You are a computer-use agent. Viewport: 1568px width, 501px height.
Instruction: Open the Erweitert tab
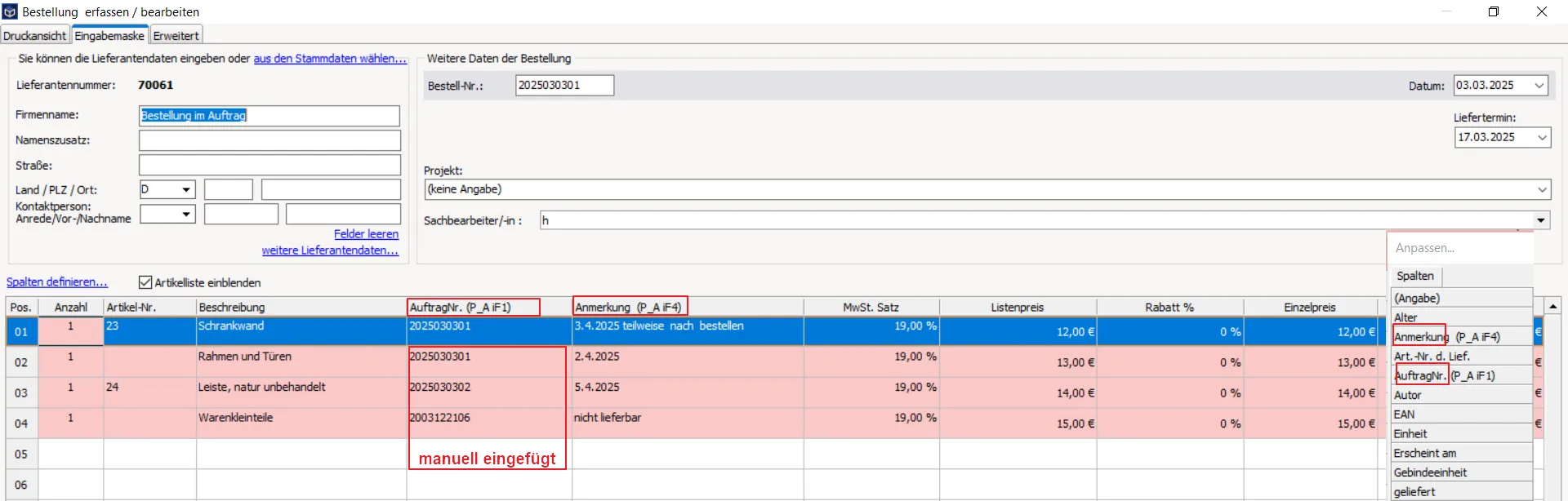pos(176,36)
